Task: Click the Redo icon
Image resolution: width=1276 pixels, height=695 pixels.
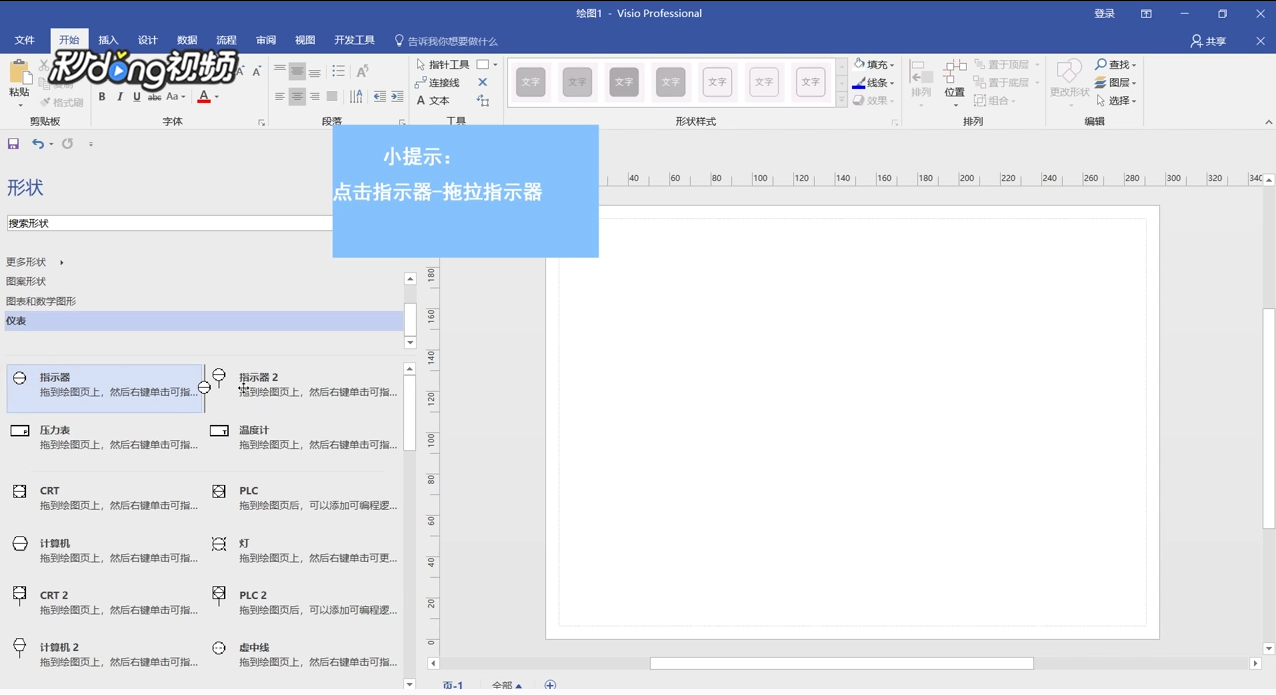Action: click(67, 144)
